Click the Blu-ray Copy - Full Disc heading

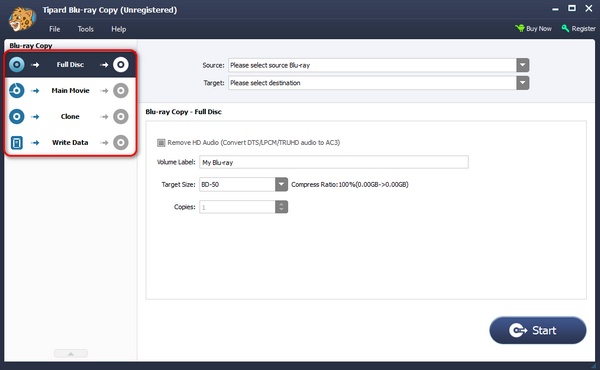[183, 112]
